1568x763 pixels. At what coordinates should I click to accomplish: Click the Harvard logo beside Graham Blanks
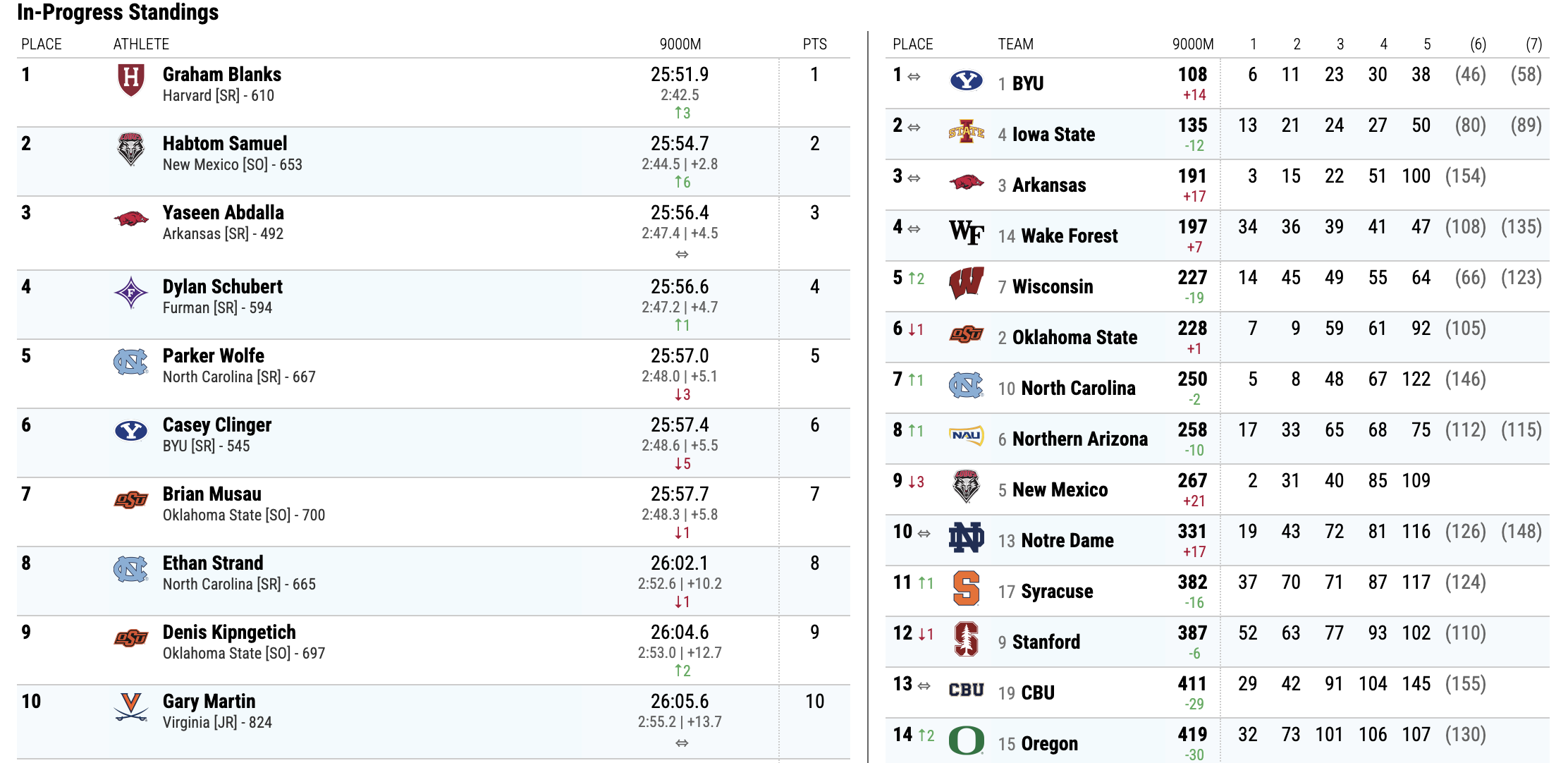[x=130, y=80]
